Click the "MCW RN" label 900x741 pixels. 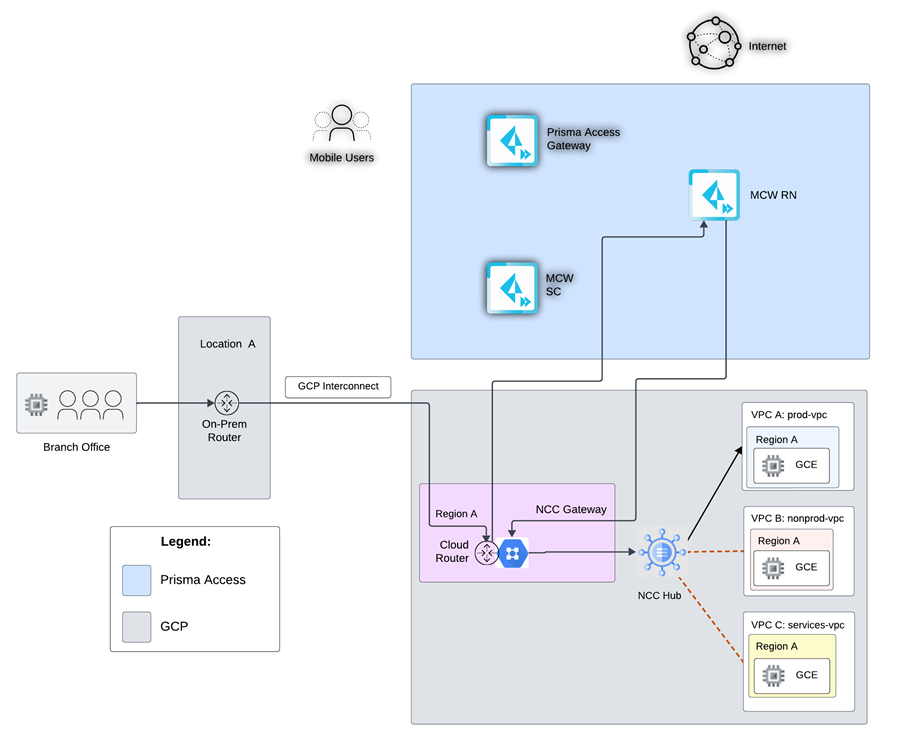click(773, 195)
